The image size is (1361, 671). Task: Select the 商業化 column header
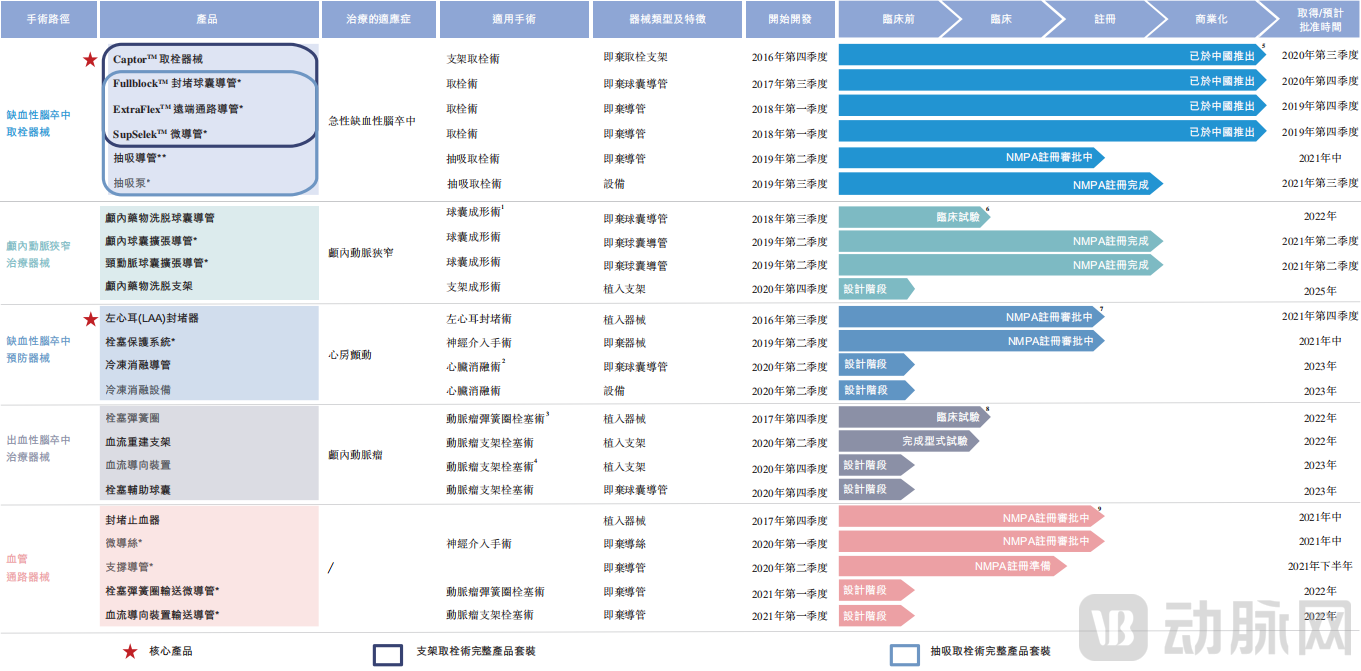(1211, 18)
